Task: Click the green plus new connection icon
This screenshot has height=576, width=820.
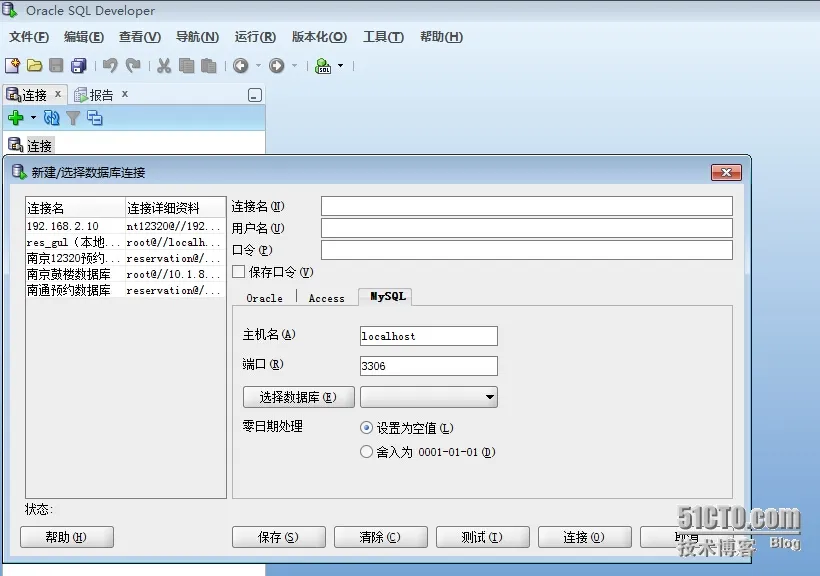Action: tap(16, 118)
